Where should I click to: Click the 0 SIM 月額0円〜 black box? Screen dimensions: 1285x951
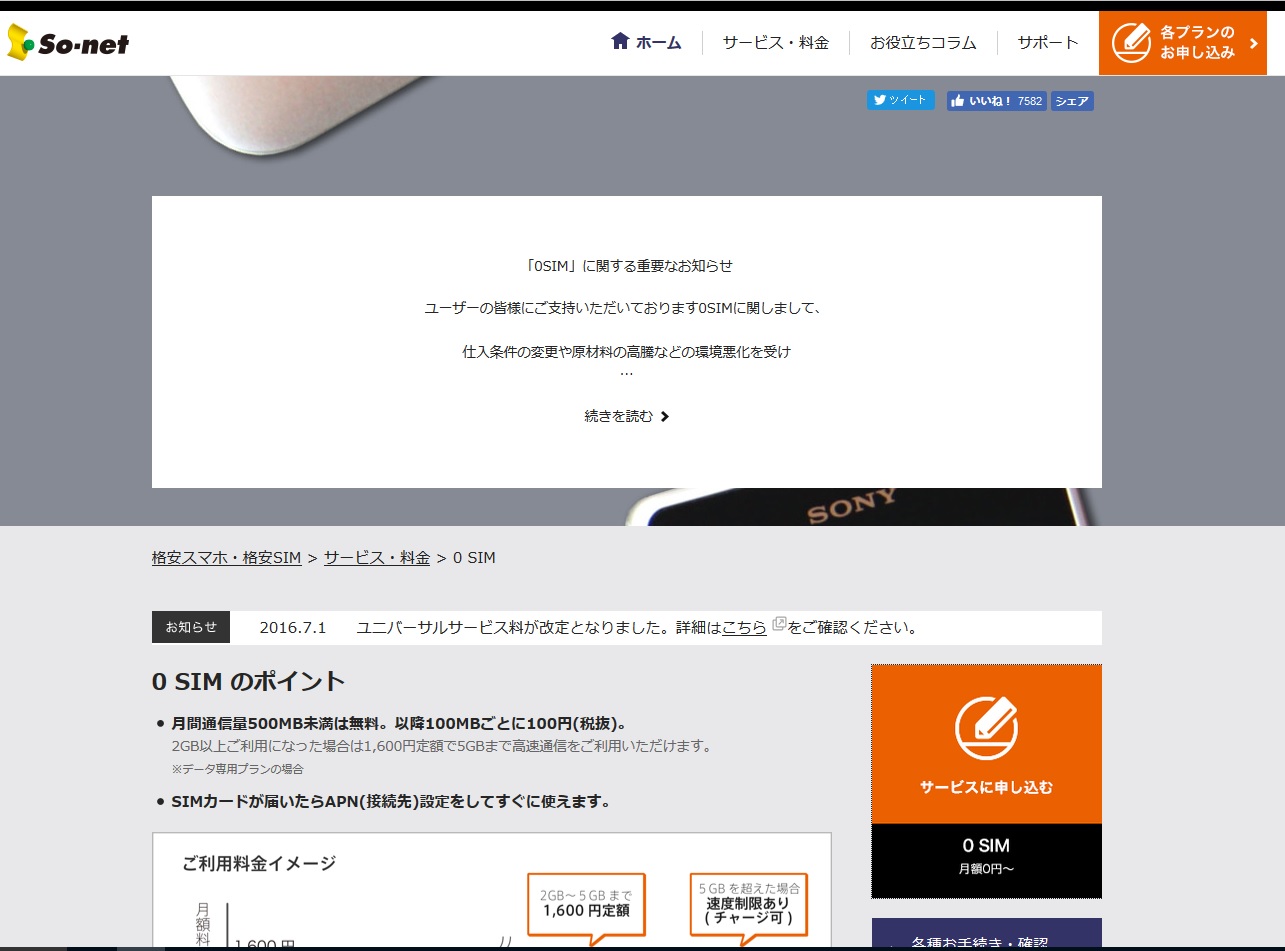(x=987, y=860)
